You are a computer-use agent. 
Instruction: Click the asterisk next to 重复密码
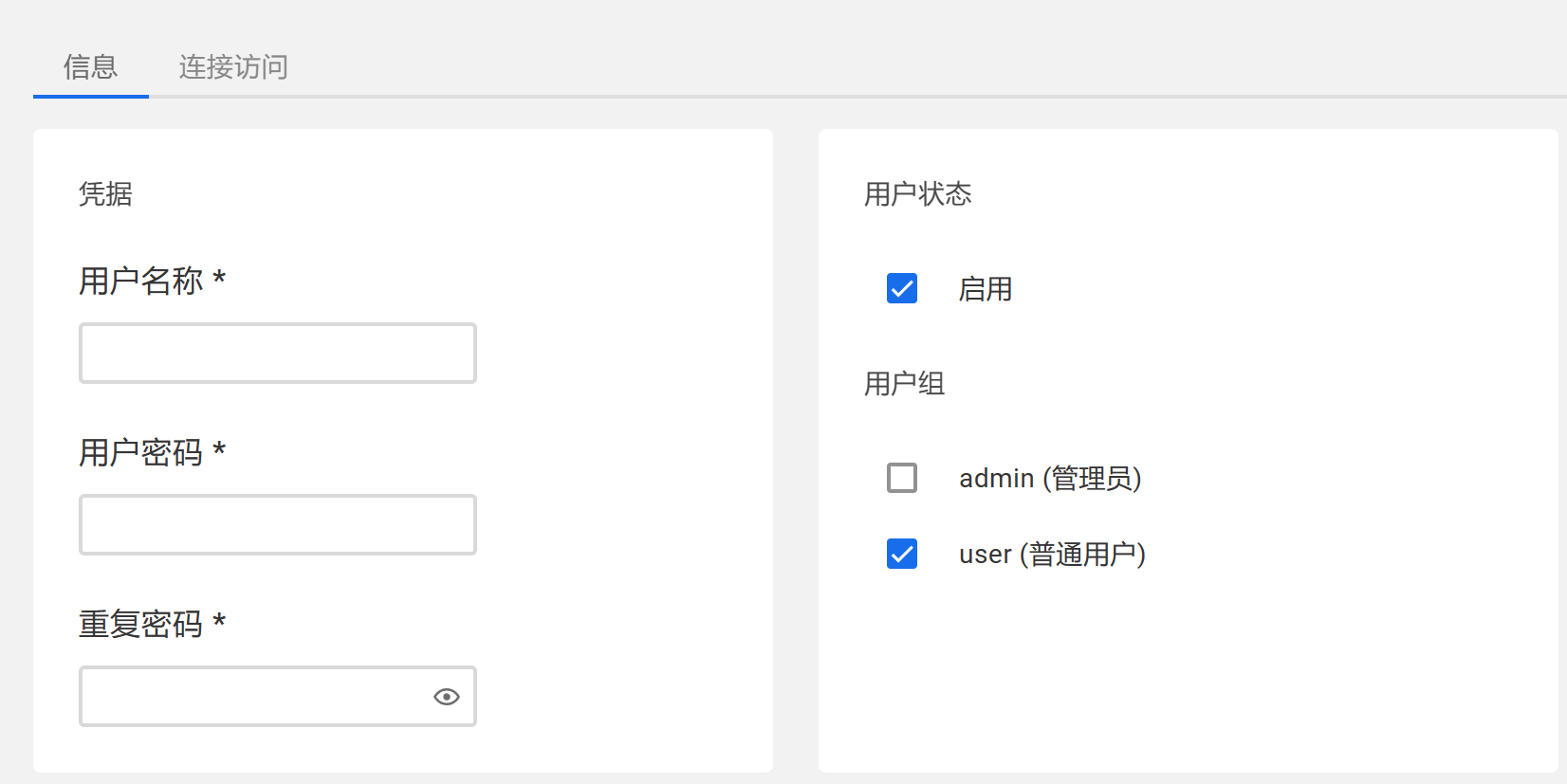(x=219, y=621)
